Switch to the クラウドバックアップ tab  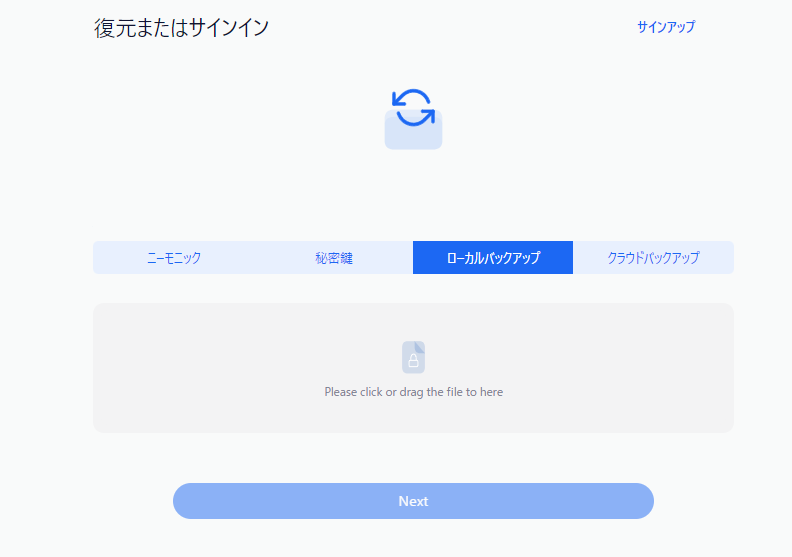coord(653,258)
